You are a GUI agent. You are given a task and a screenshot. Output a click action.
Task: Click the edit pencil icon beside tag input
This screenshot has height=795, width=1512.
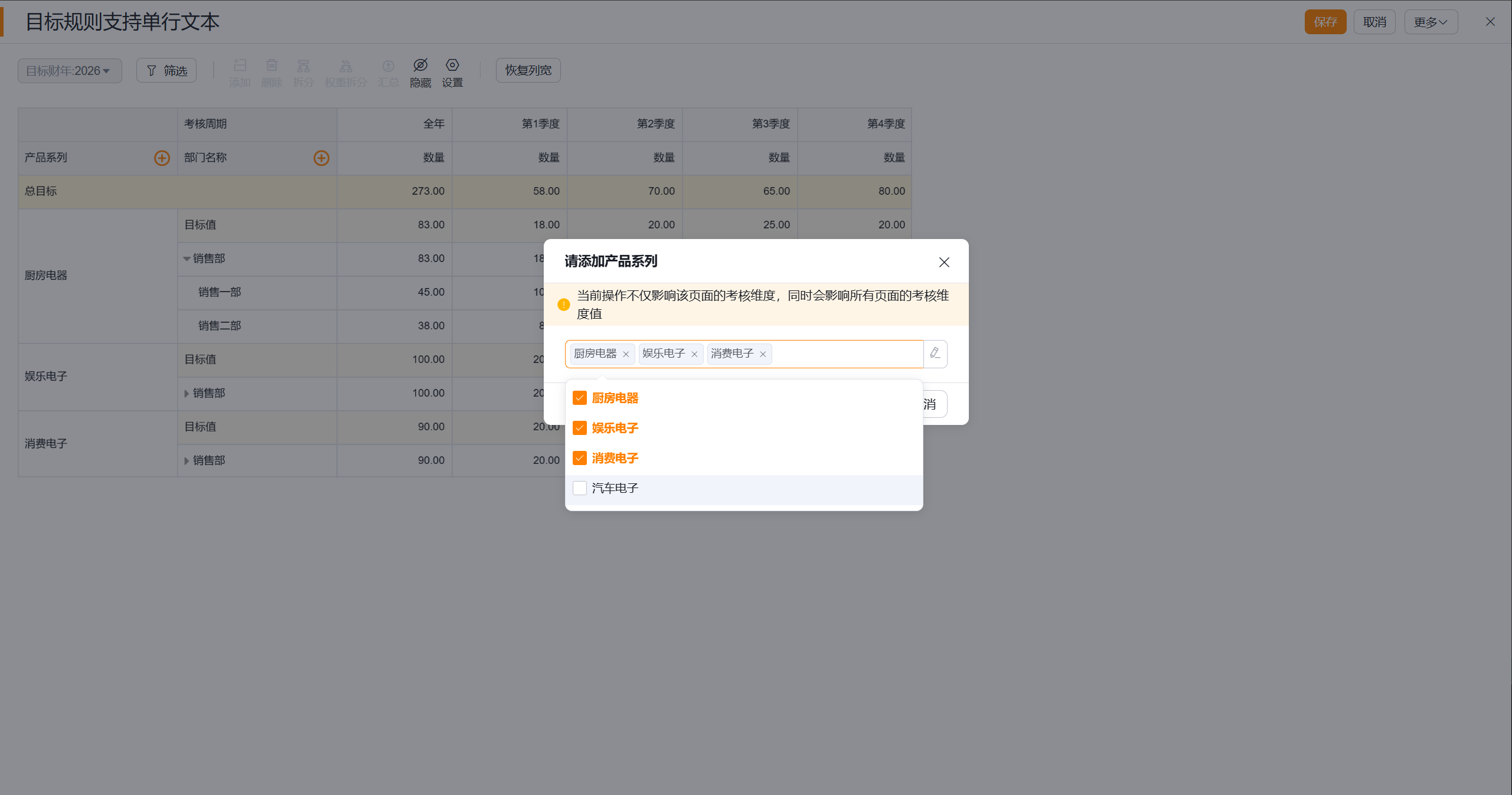click(935, 354)
